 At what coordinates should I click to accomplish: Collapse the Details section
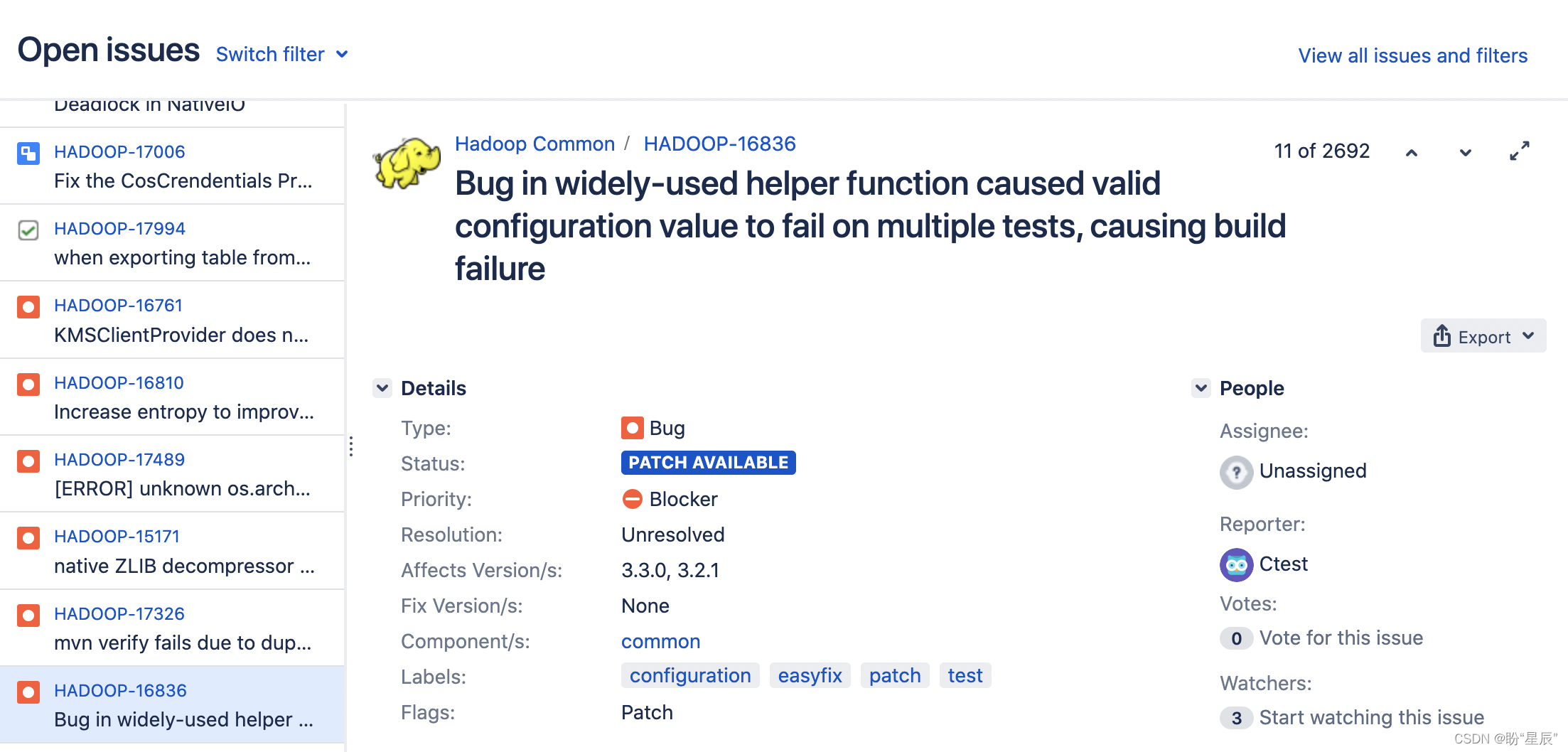tap(382, 388)
